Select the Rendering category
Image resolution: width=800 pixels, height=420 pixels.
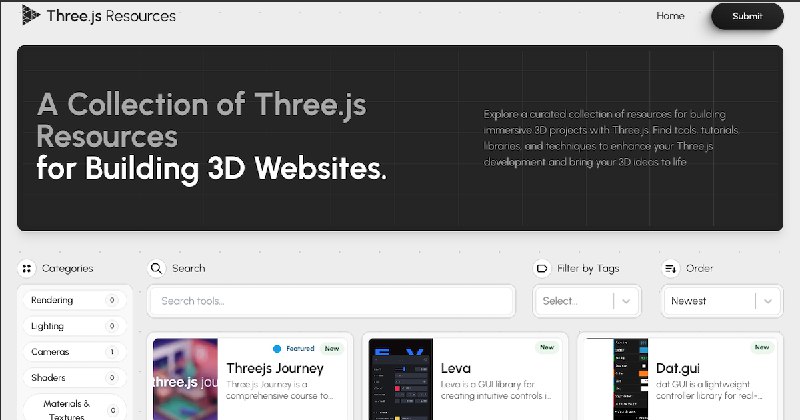point(74,300)
